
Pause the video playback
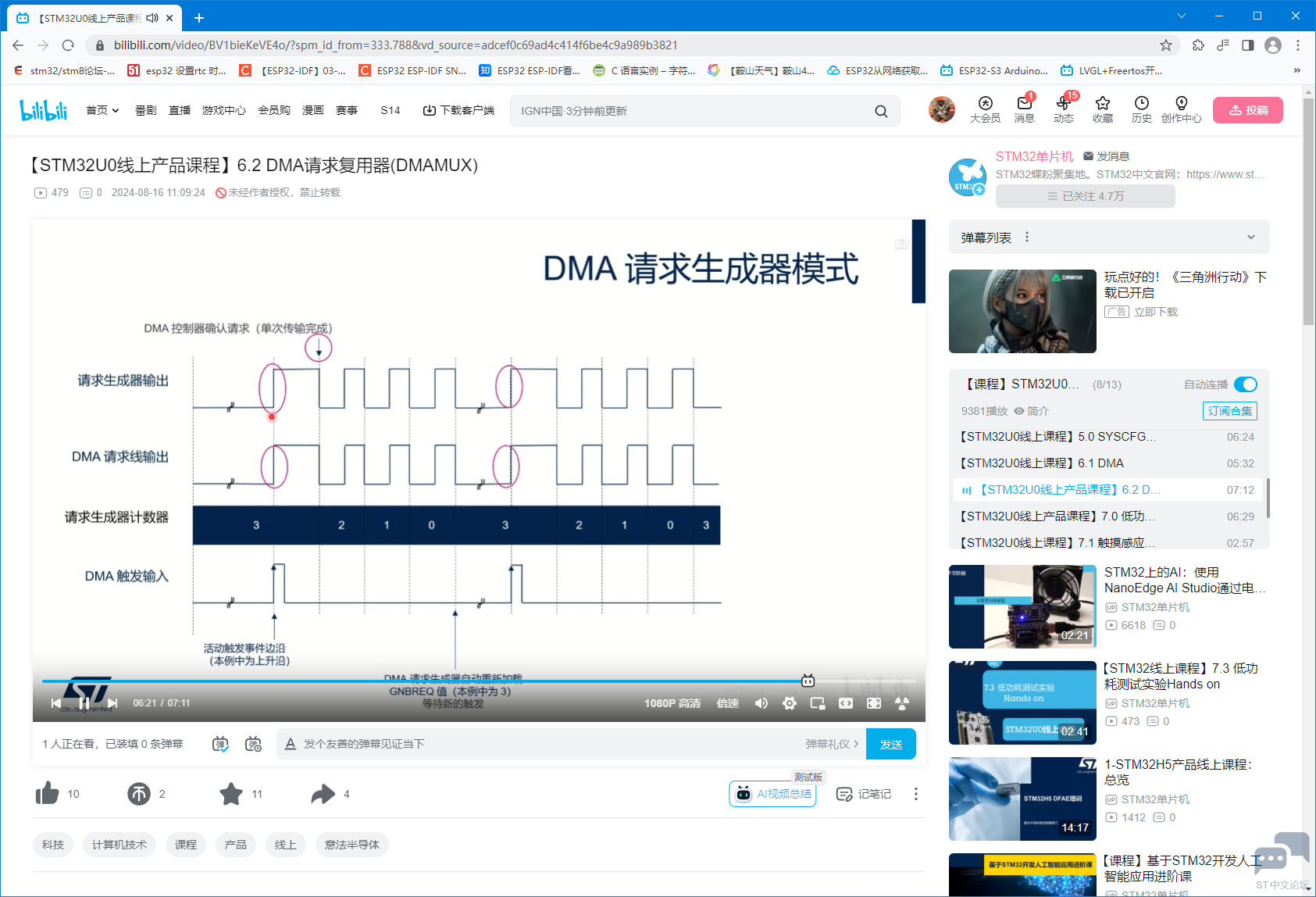[84, 703]
